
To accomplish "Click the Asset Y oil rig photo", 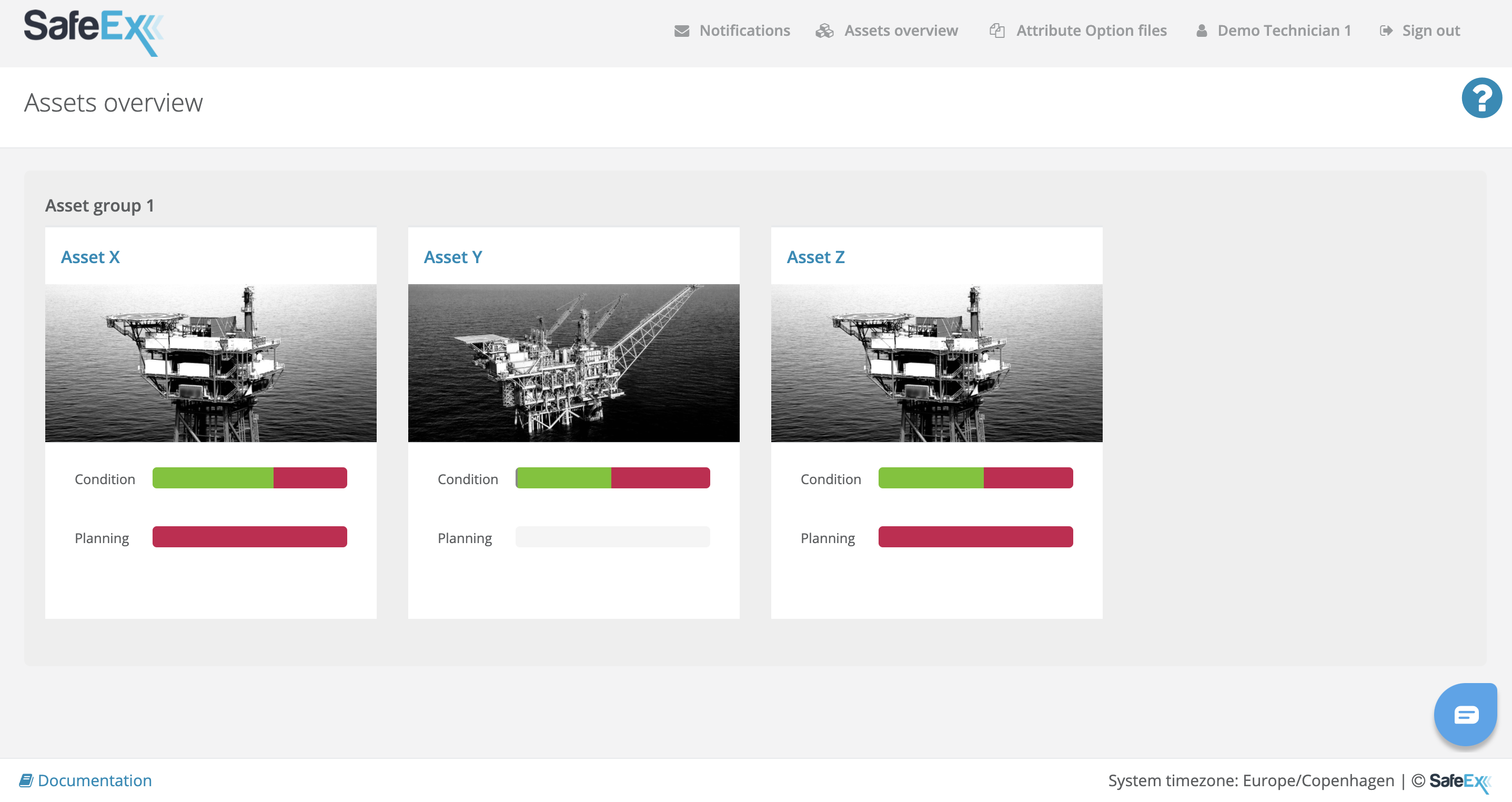I will (x=573, y=363).
